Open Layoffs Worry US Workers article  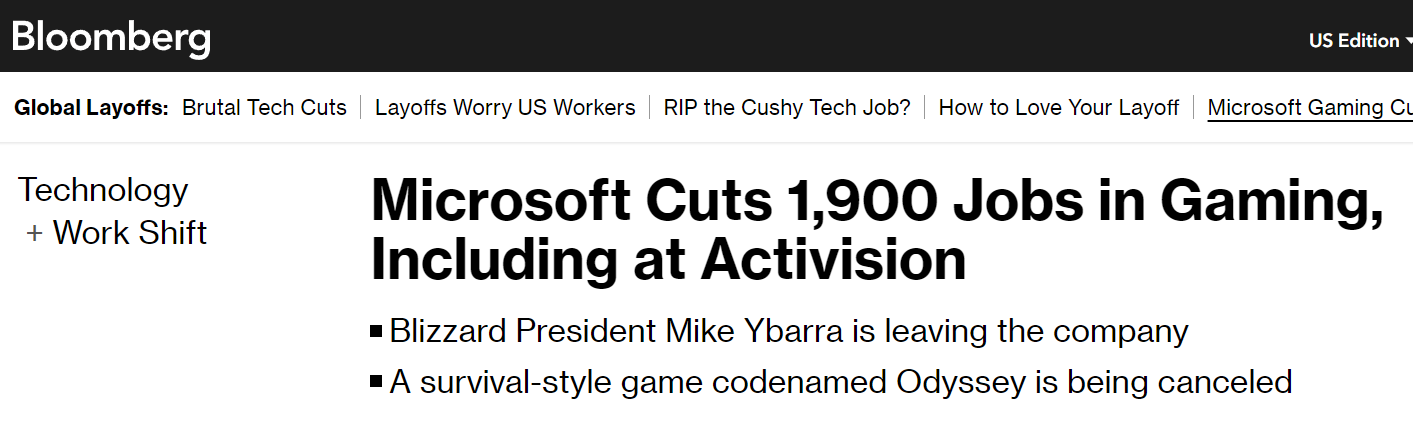coord(505,108)
